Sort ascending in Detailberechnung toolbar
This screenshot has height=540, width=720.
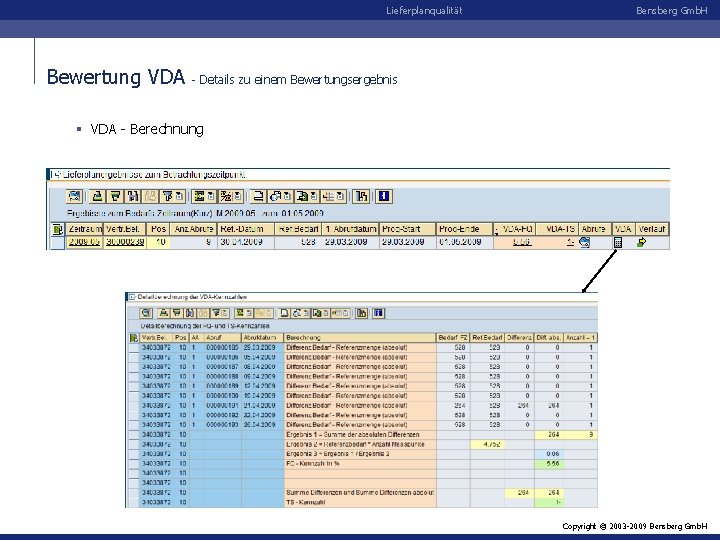point(163,313)
